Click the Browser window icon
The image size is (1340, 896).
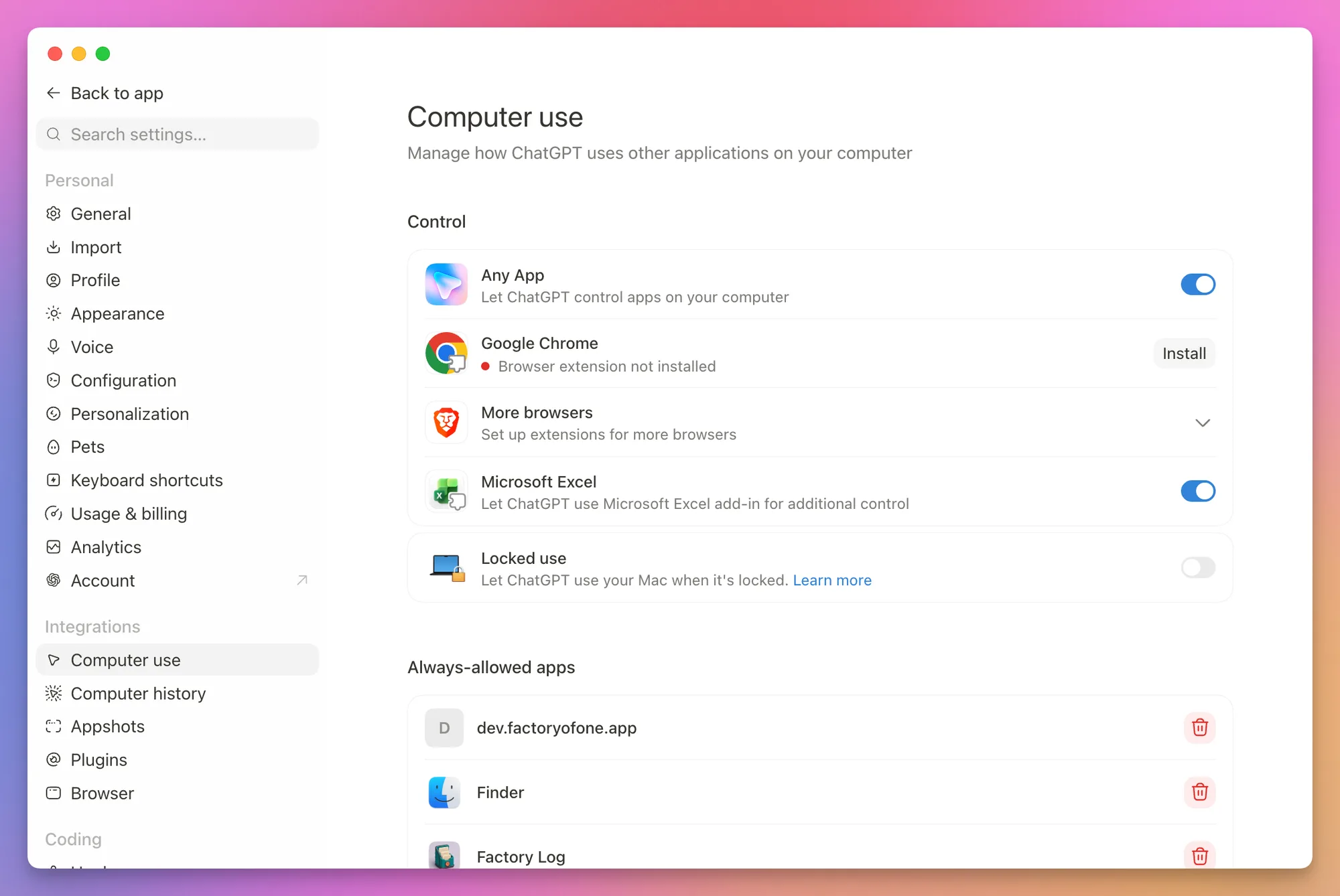click(x=54, y=793)
